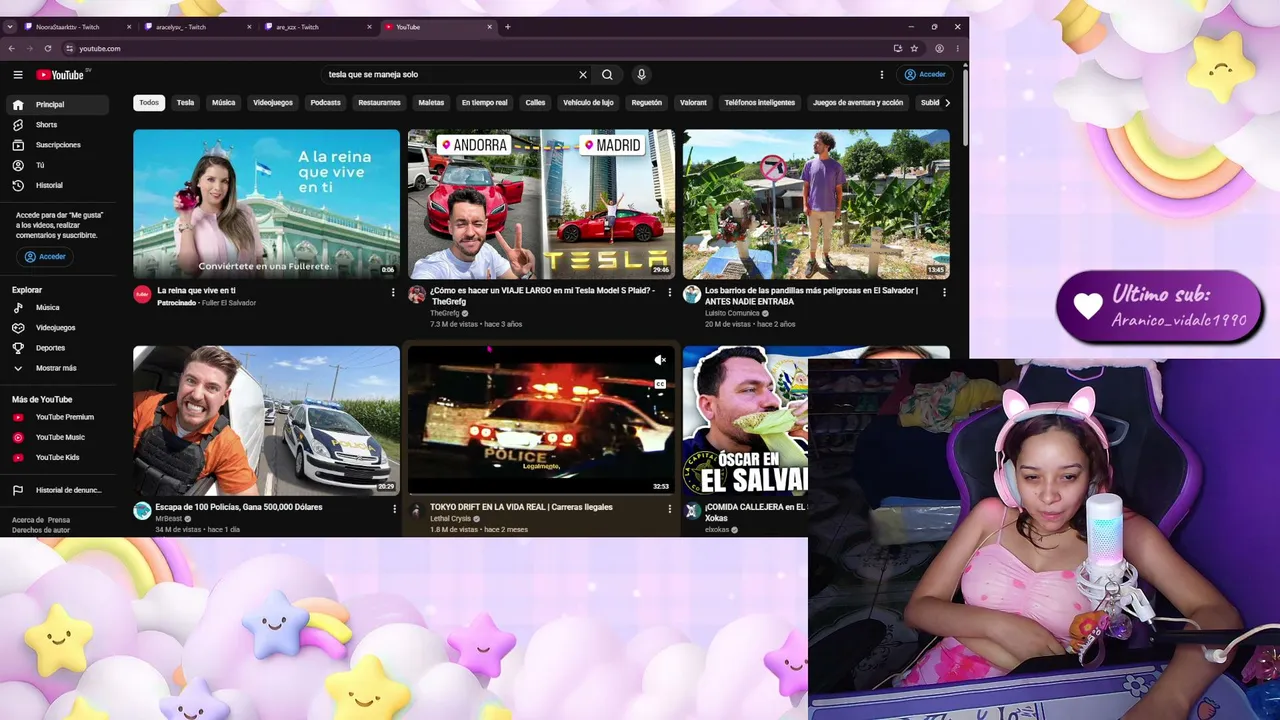Select the Restaurantes filter chip

pyautogui.click(x=379, y=103)
